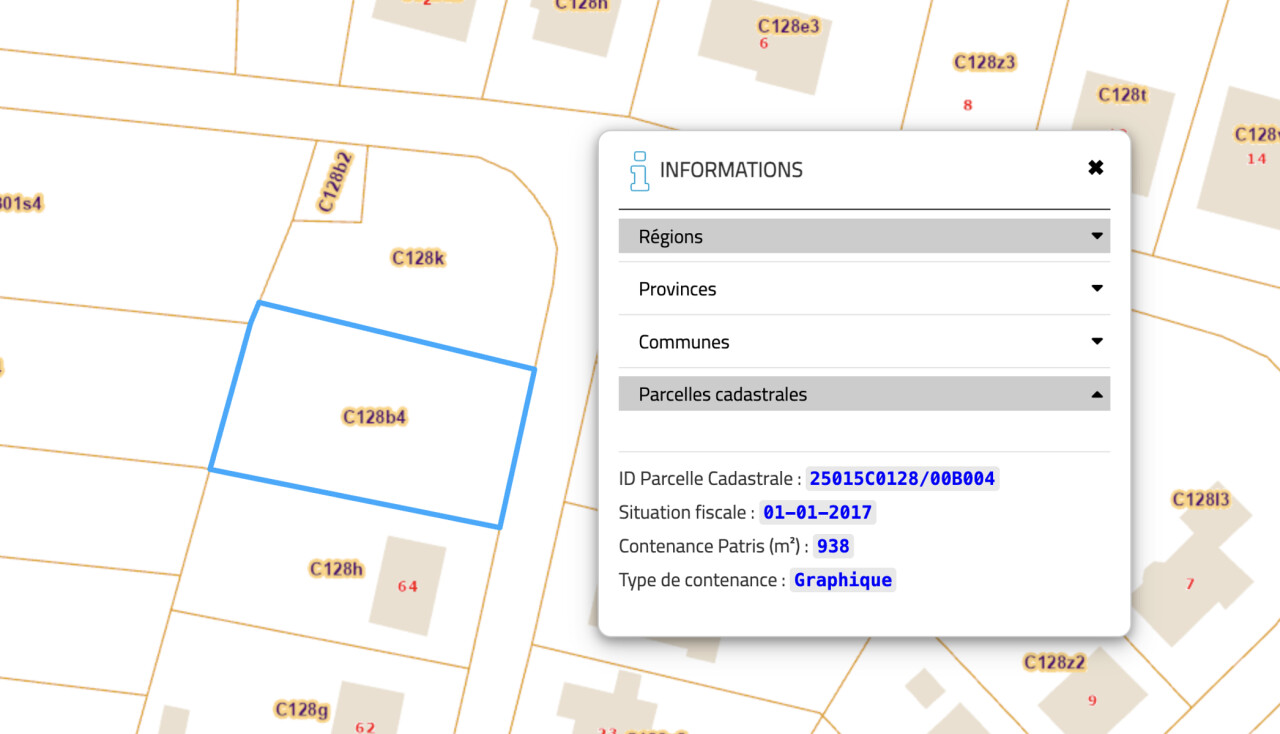Collapse the Parcelles cadastrales arrow
The height and width of the screenshot is (734, 1280).
click(1097, 395)
